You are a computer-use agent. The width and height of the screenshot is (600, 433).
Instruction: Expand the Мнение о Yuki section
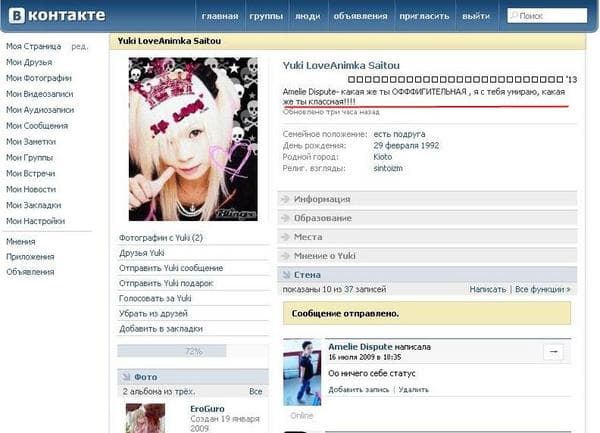(427, 256)
